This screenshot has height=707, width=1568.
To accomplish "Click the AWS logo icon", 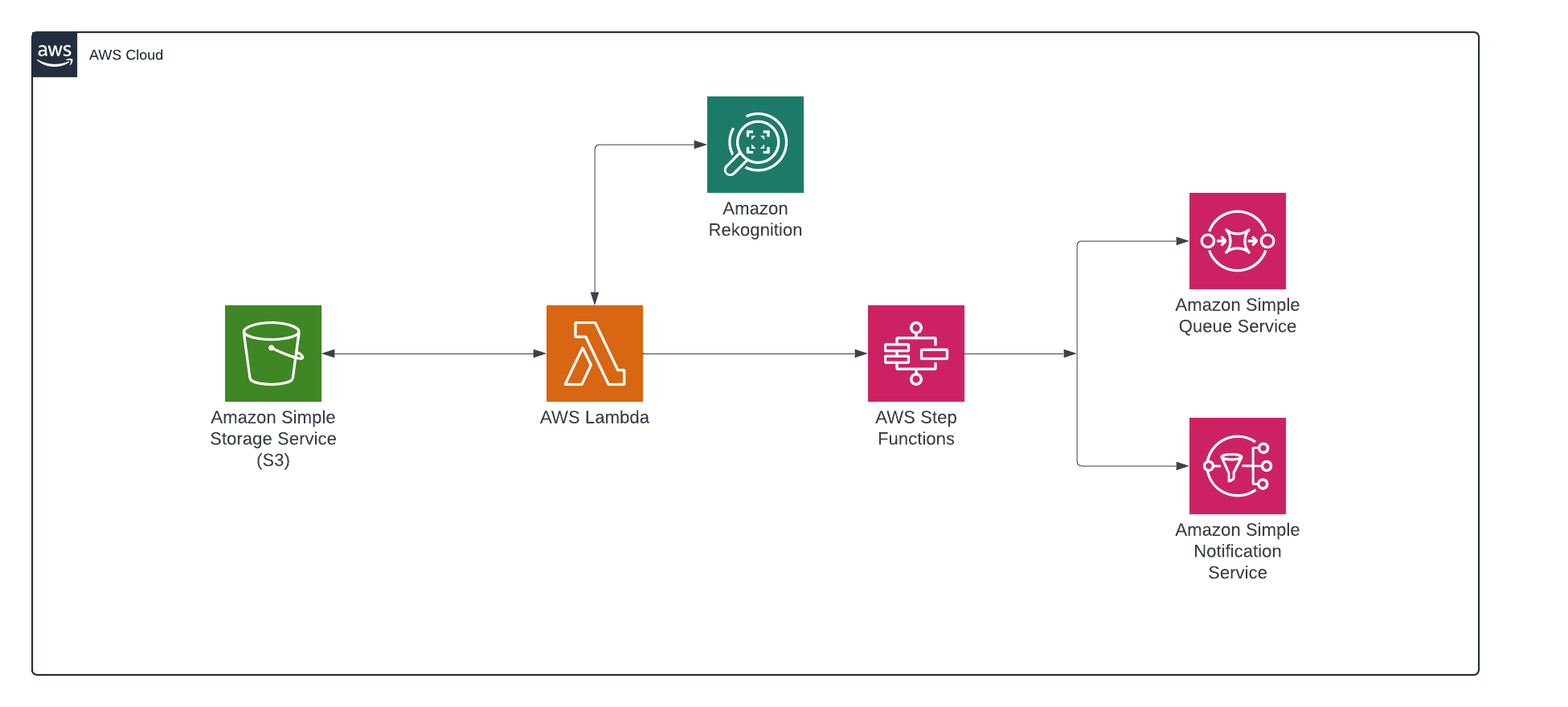I will point(55,55).
